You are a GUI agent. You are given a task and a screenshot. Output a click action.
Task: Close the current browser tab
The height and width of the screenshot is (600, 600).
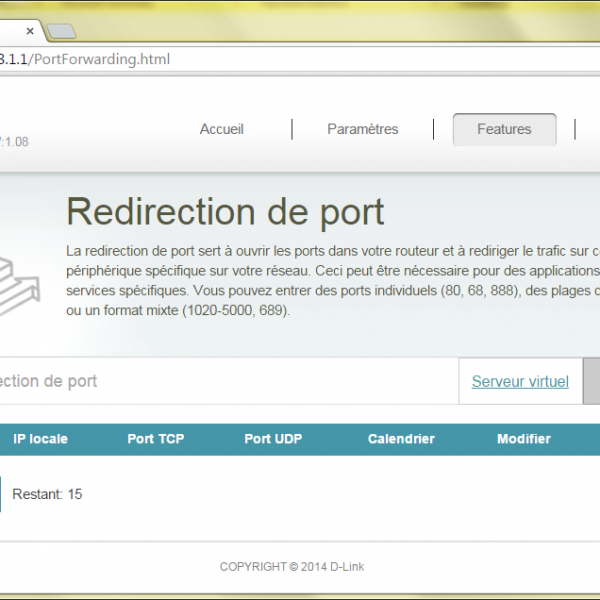(x=28, y=31)
